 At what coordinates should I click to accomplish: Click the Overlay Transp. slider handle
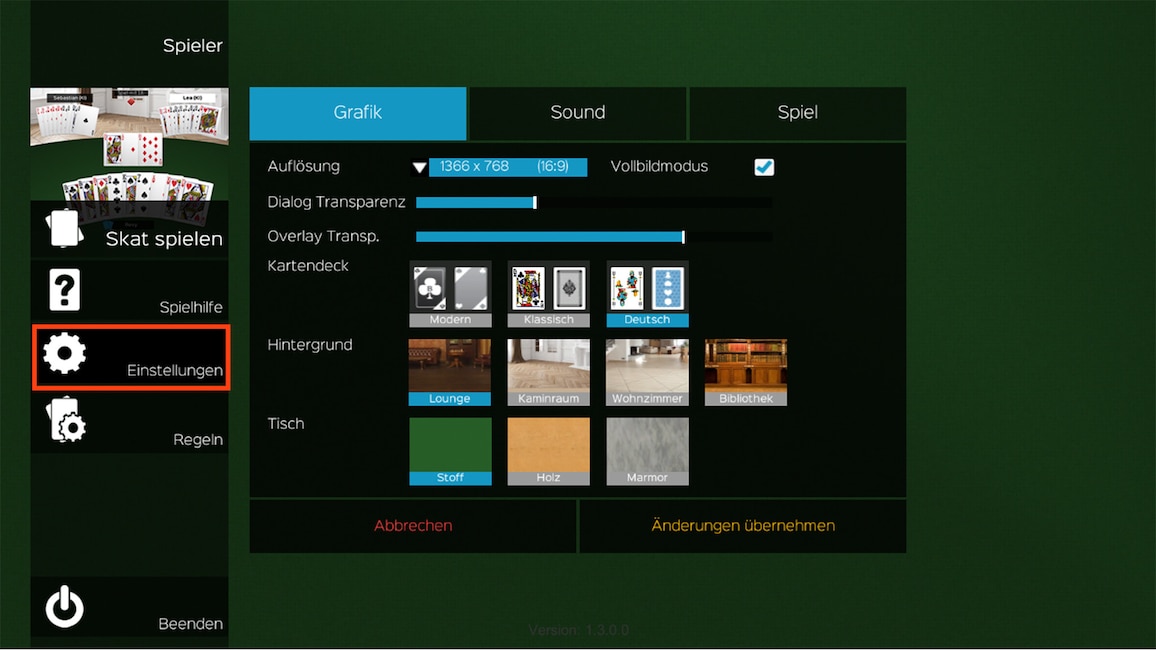pos(683,237)
